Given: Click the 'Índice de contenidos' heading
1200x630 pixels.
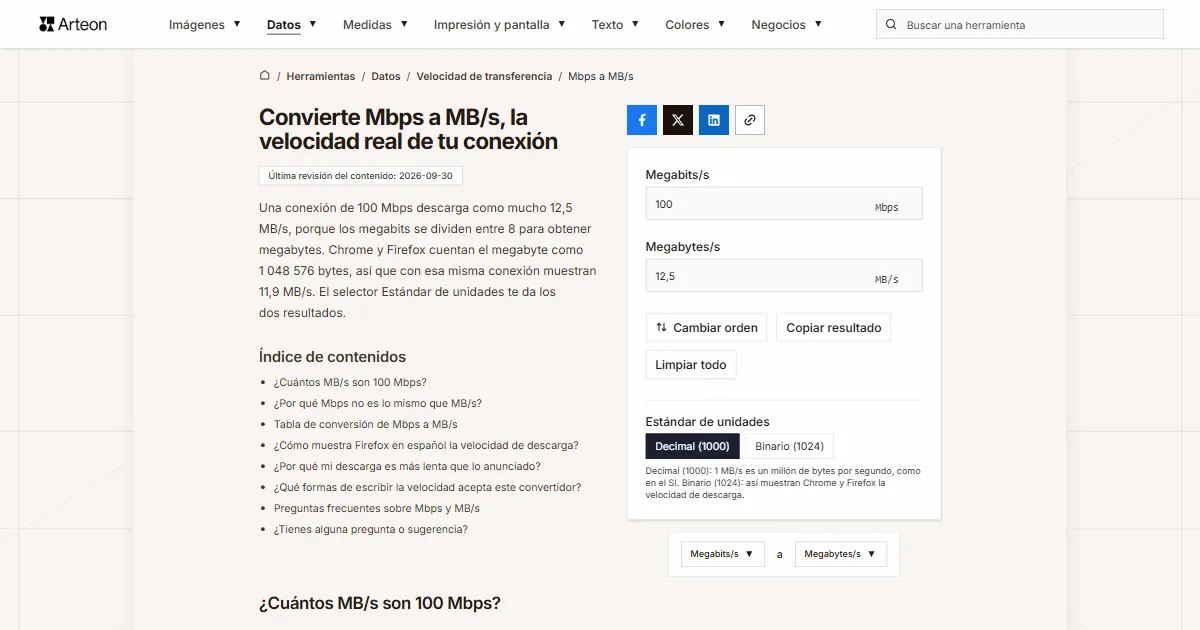Looking at the screenshot, I should tap(333, 357).
